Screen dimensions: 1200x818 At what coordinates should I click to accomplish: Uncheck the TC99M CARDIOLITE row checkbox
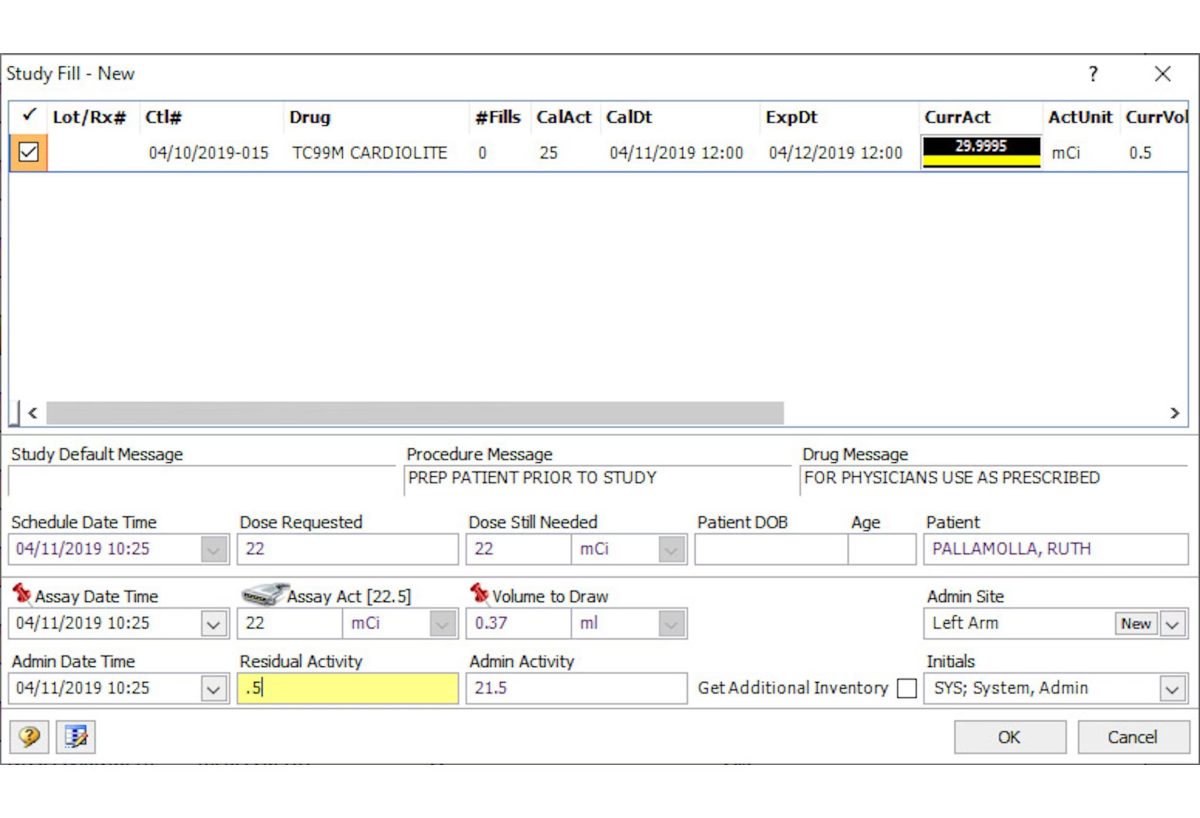coord(29,153)
